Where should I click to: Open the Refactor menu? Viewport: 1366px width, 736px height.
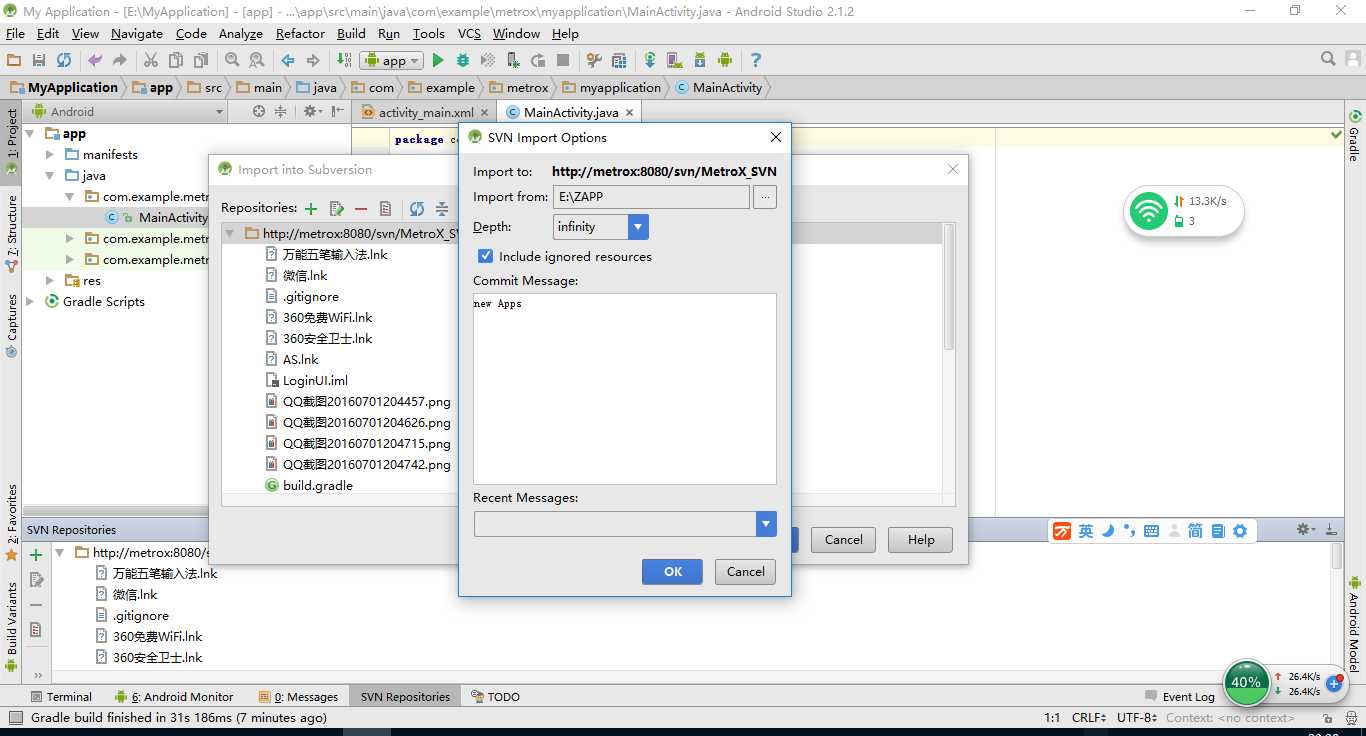[300, 33]
